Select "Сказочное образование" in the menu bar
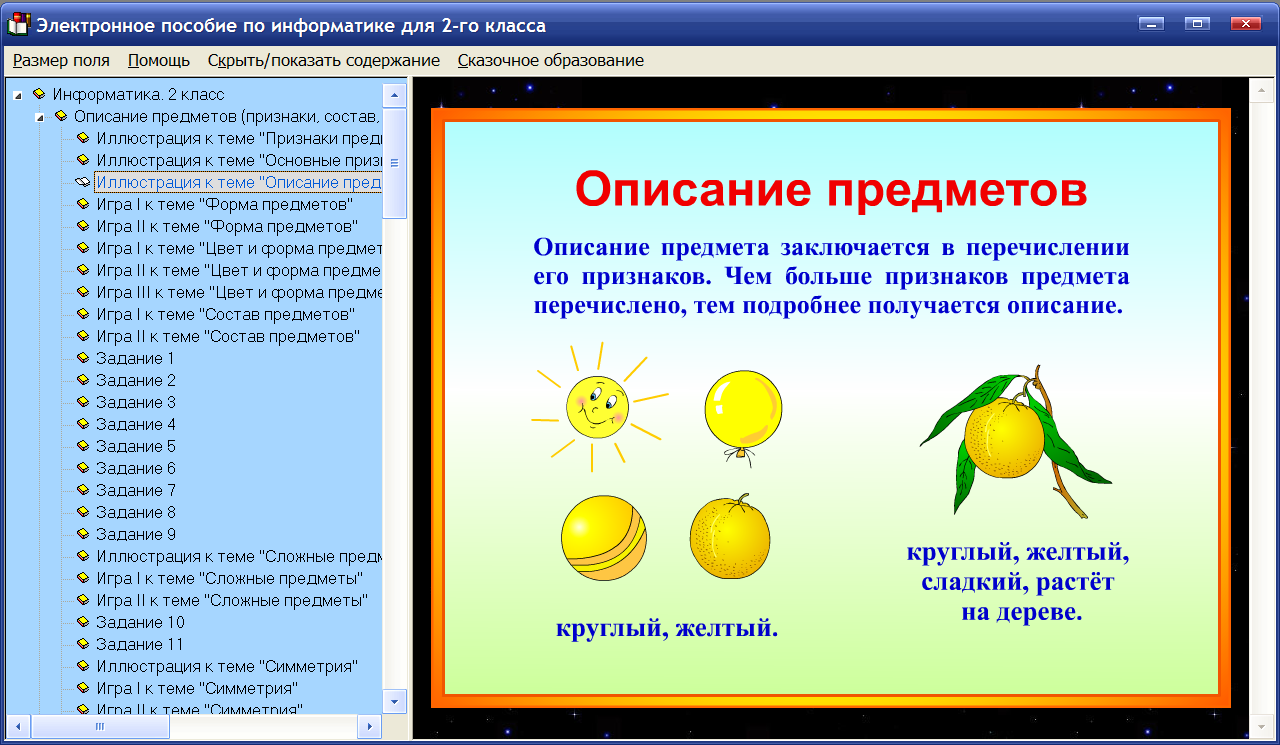Viewport: 1280px width, 745px height. click(x=549, y=60)
